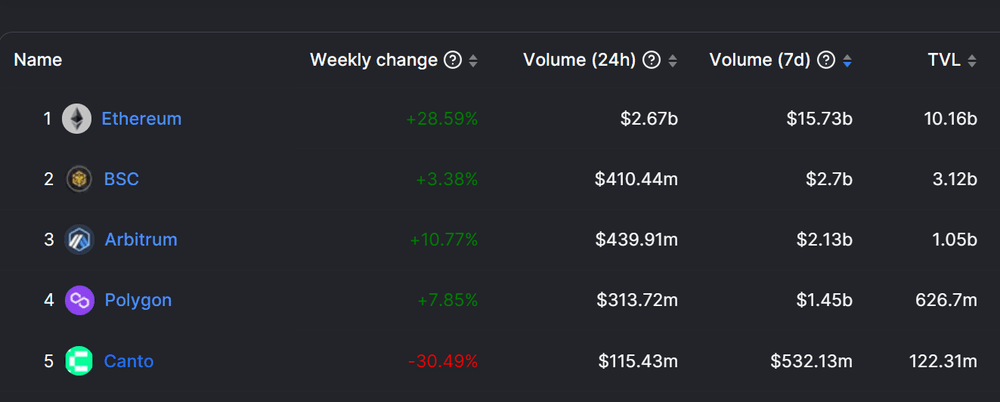Click Canto's -30.49% weekly change value
Image resolution: width=1000 pixels, height=402 pixels.
pos(443,361)
